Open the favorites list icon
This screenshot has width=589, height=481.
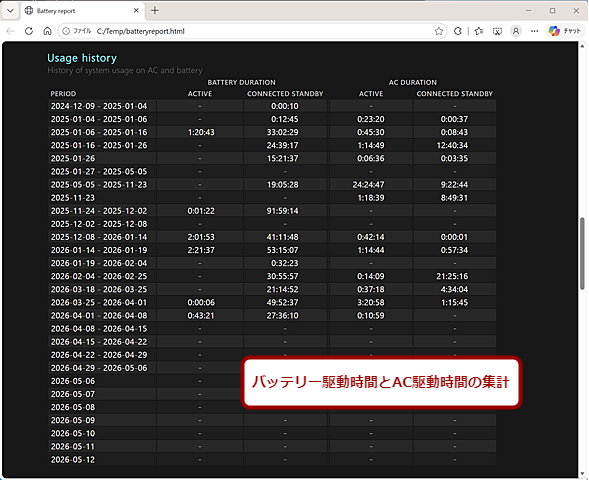pos(479,31)
